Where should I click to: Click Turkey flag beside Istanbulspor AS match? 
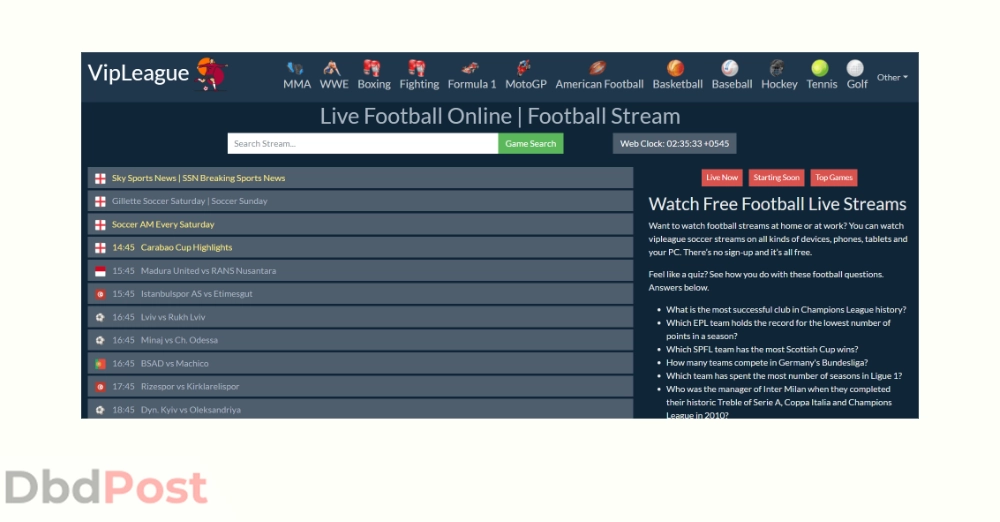[100, 294]
